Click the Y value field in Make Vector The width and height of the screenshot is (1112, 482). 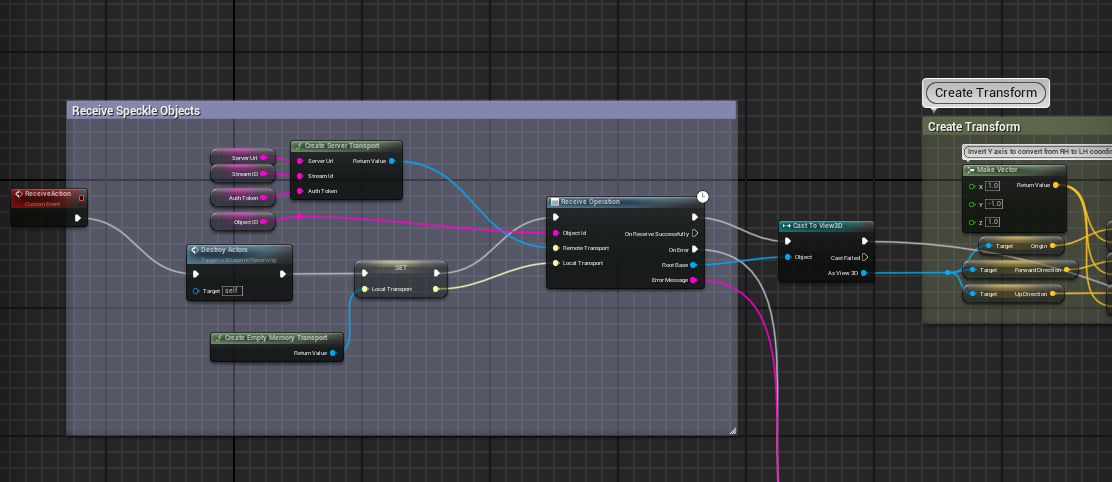coord(993,204)
